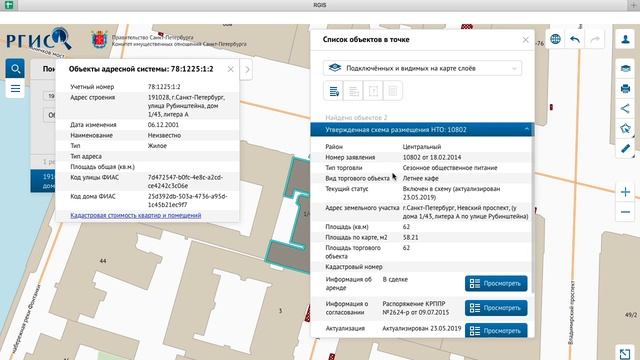Click the app icon in title bar
The width and height of the screenshot is (640, 360).
9,5
